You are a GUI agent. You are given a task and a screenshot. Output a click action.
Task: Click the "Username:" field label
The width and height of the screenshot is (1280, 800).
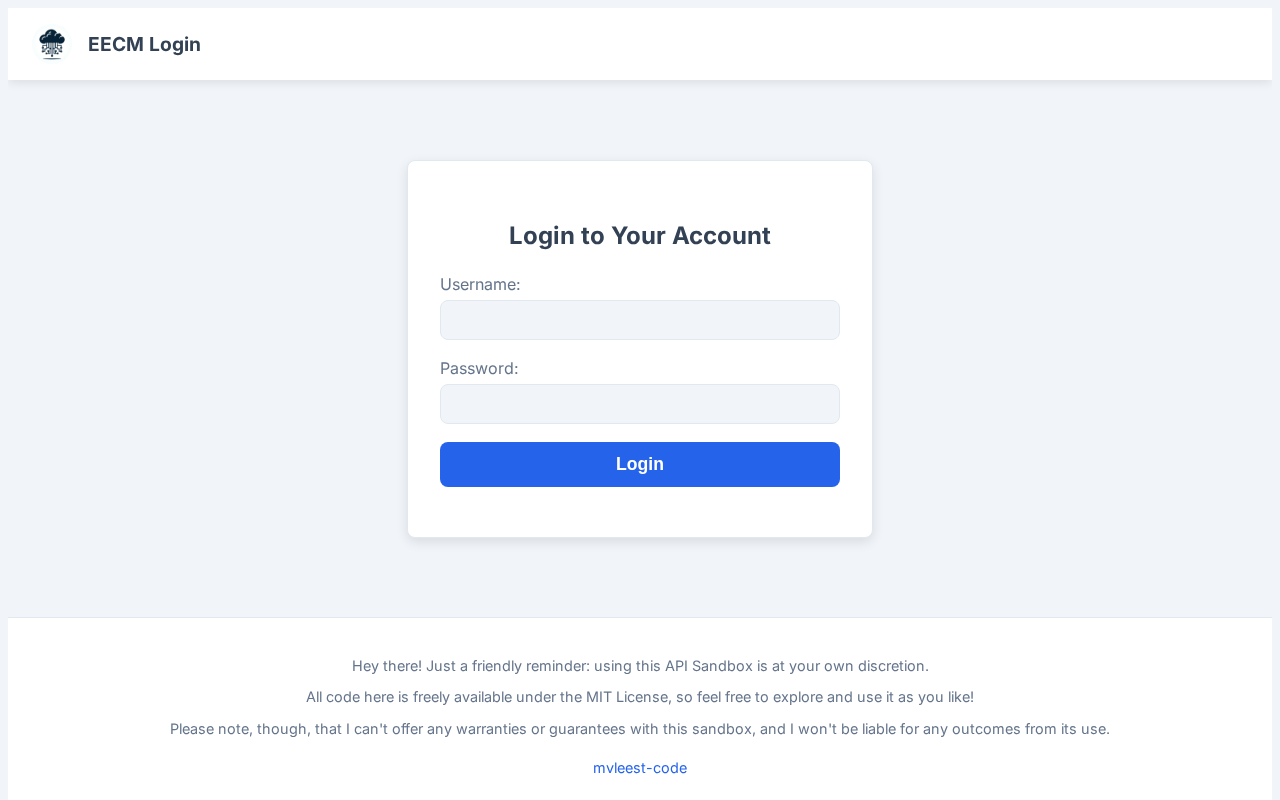tap(480, 284)
